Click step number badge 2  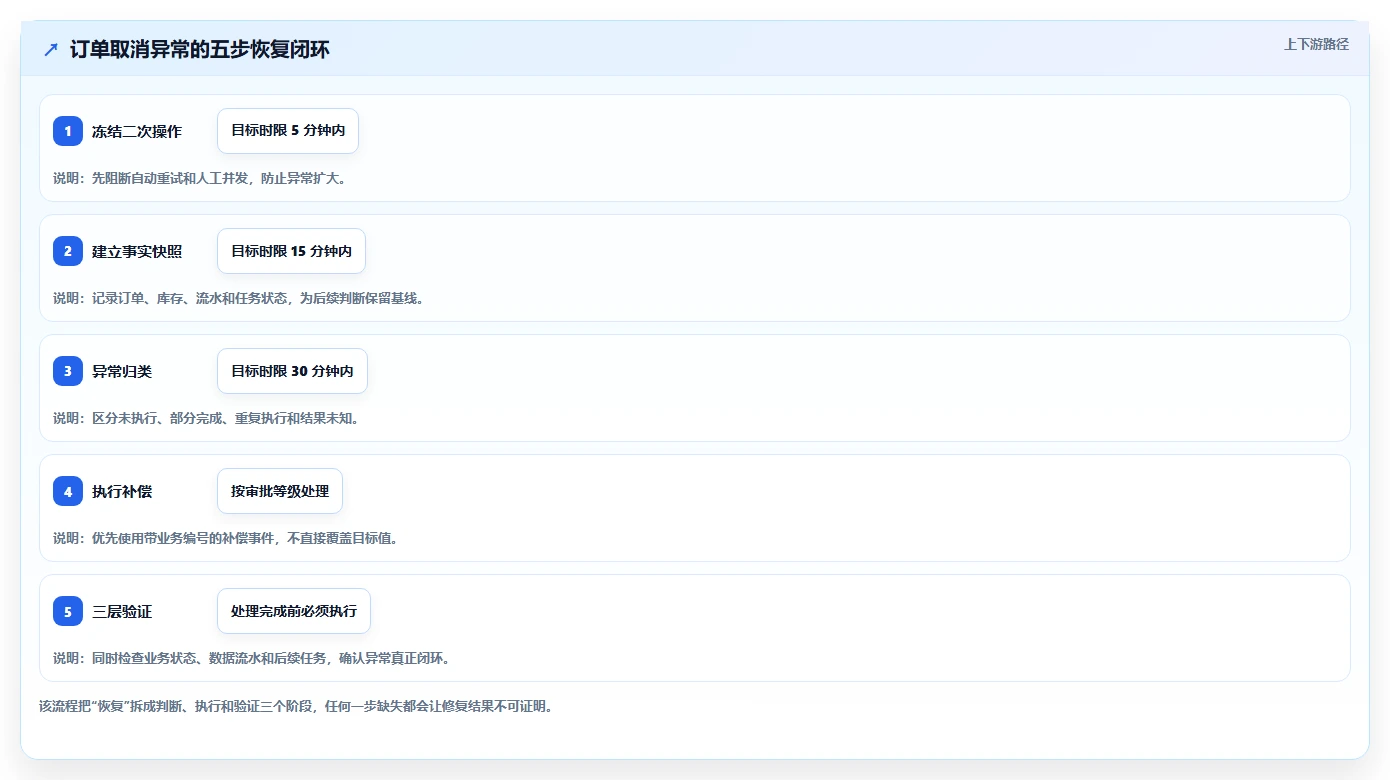coord(68,251)
